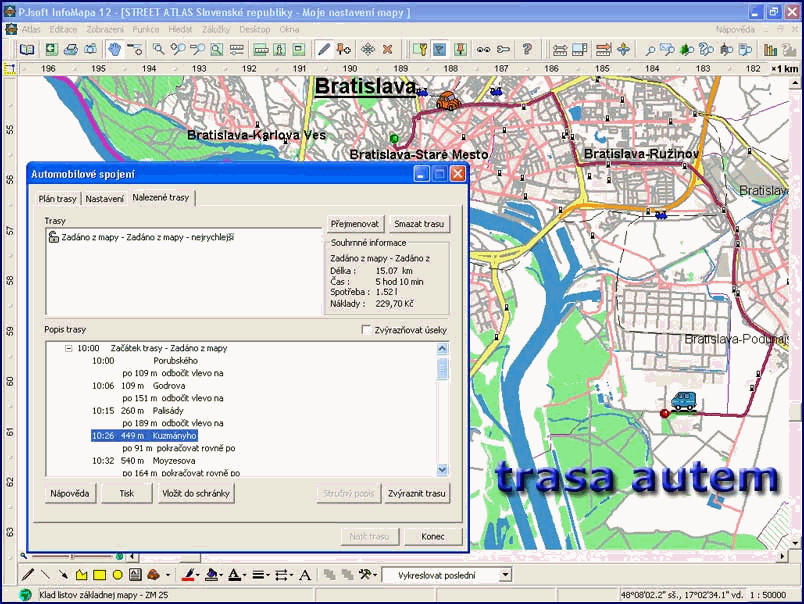Image resolution: width=804 pixels, height=604 pixels.
Task: Open the Hledat menu
Action: tap(180, 29)
